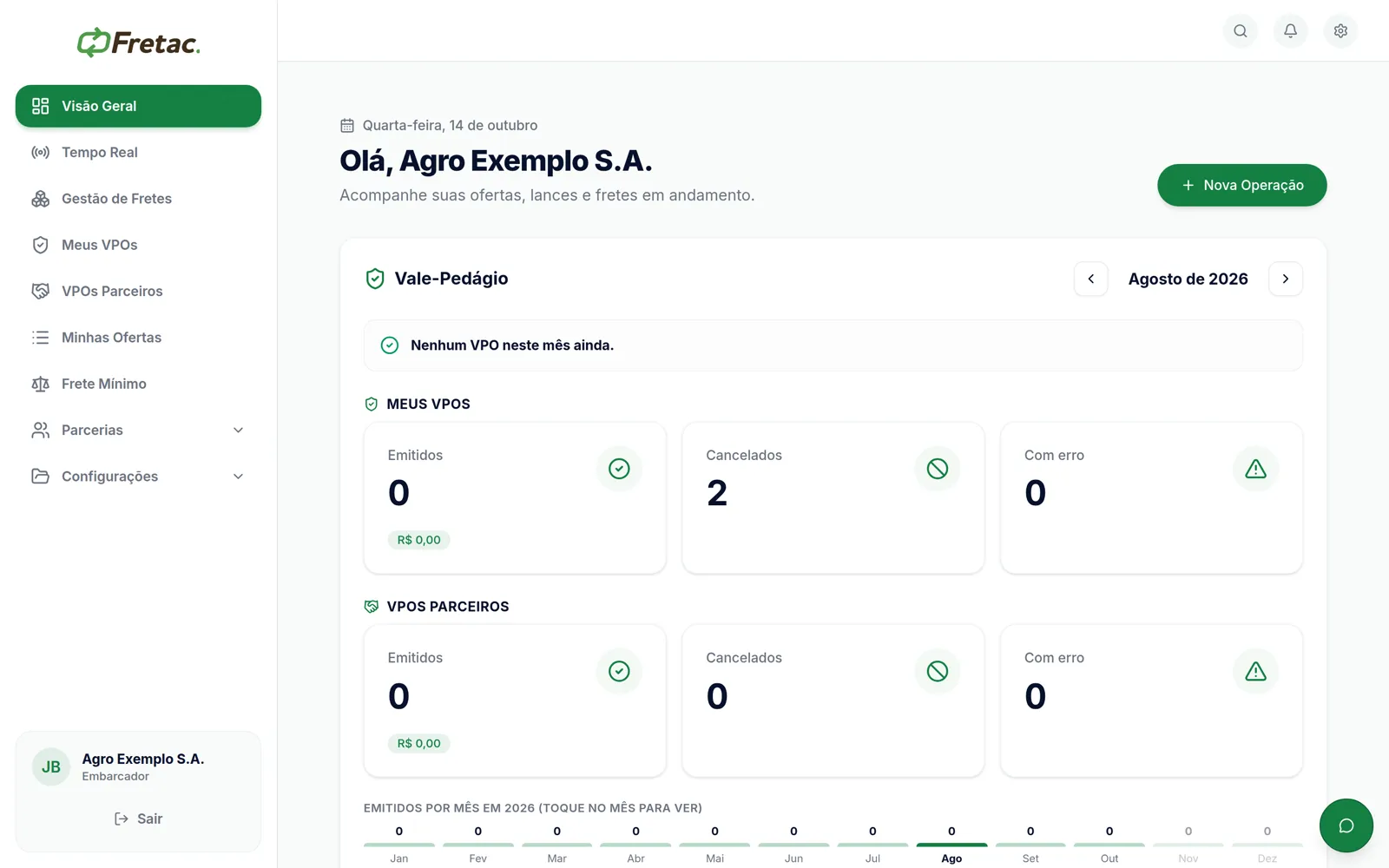The width and height of the screenshot is (1389, 868).
Task: Navigate to Gestão de Fretes
Action: pos(138,199)
